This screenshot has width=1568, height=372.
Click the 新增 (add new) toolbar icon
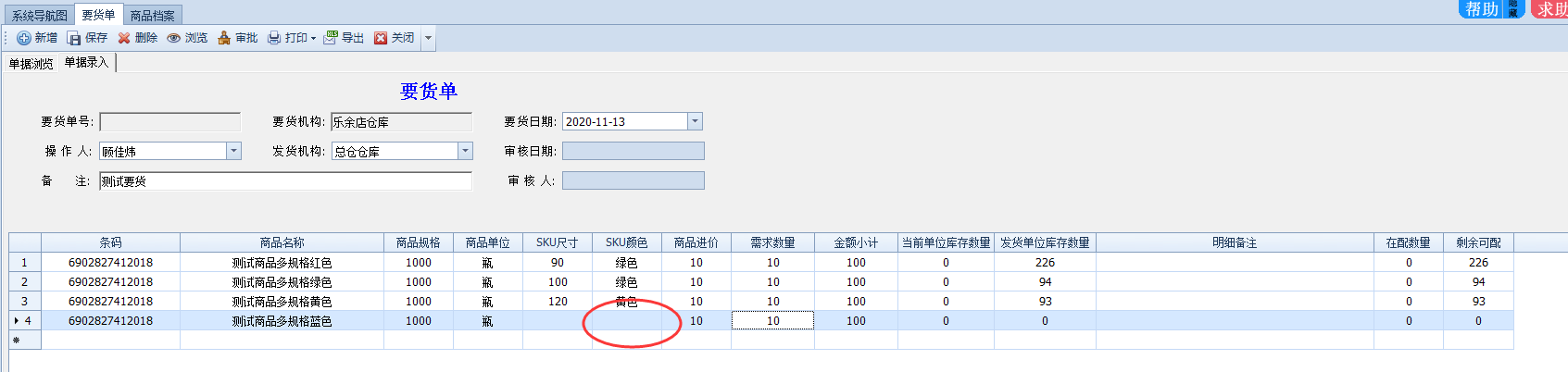tap(24, 38)
